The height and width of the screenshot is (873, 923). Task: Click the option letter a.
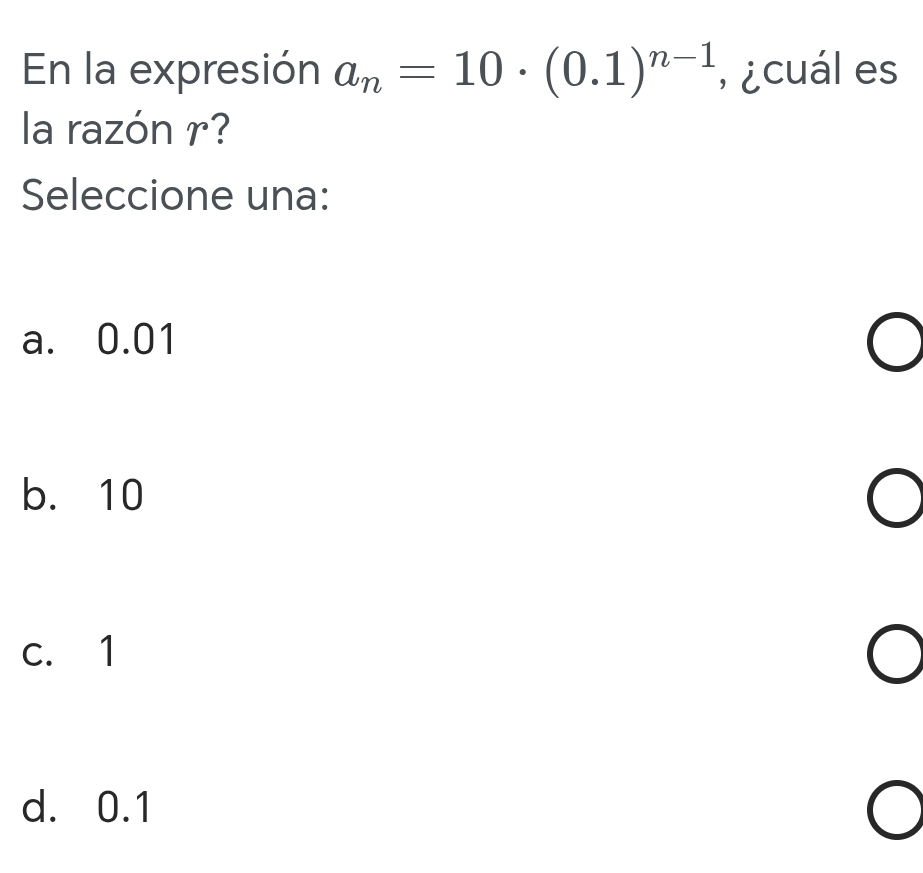pyautogui.click(x=37, y=342)
